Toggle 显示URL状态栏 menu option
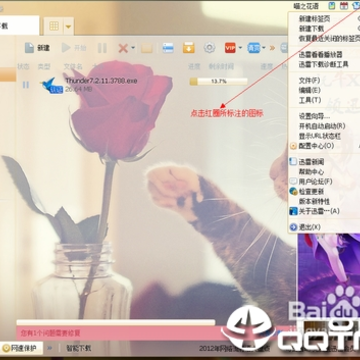Screen dimensions: 360x360 coord(320,136)
